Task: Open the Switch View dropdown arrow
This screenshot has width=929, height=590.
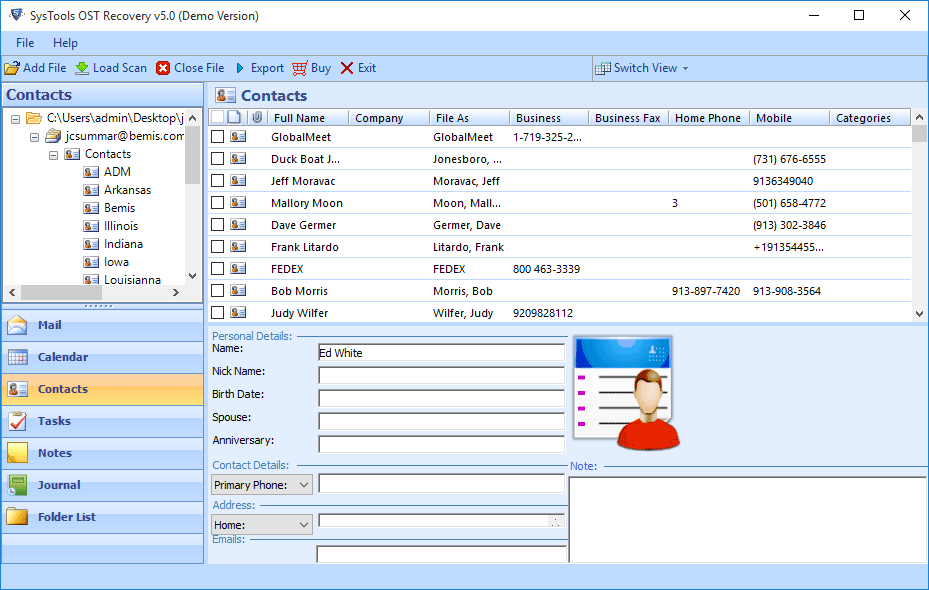Action: pos(685,69)
